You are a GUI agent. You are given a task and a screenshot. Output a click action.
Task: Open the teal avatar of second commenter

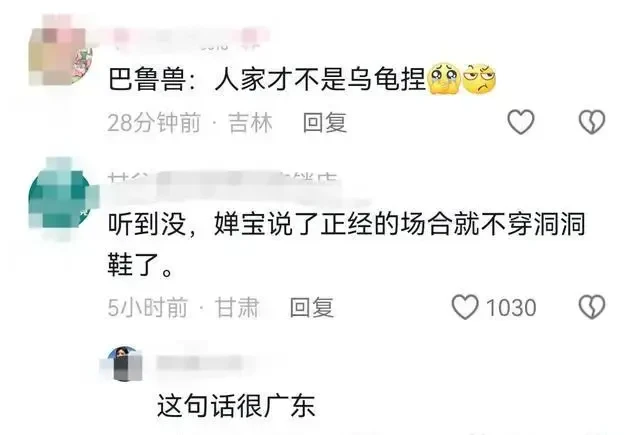coord(60,199)
